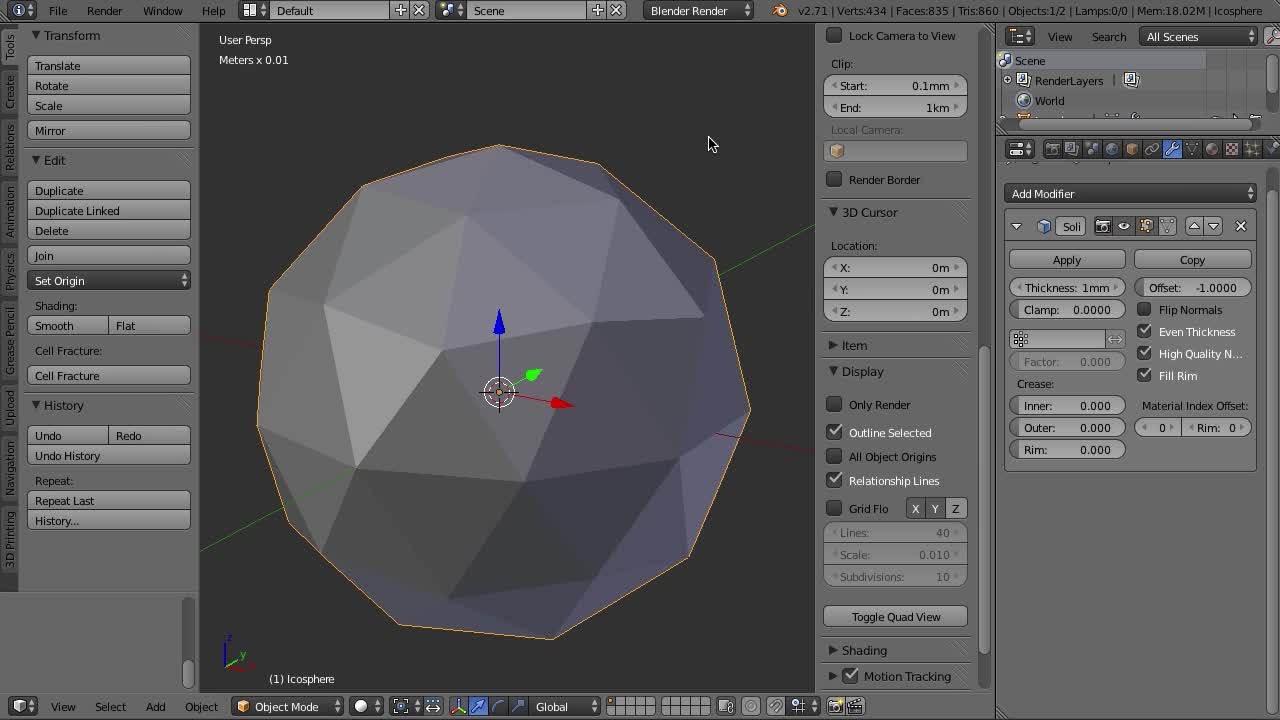Image resolution: width=1280 pixels, height=720 pixels.
Task: Enable the rotate manipulator in viewport header
Action: [498, 707]
